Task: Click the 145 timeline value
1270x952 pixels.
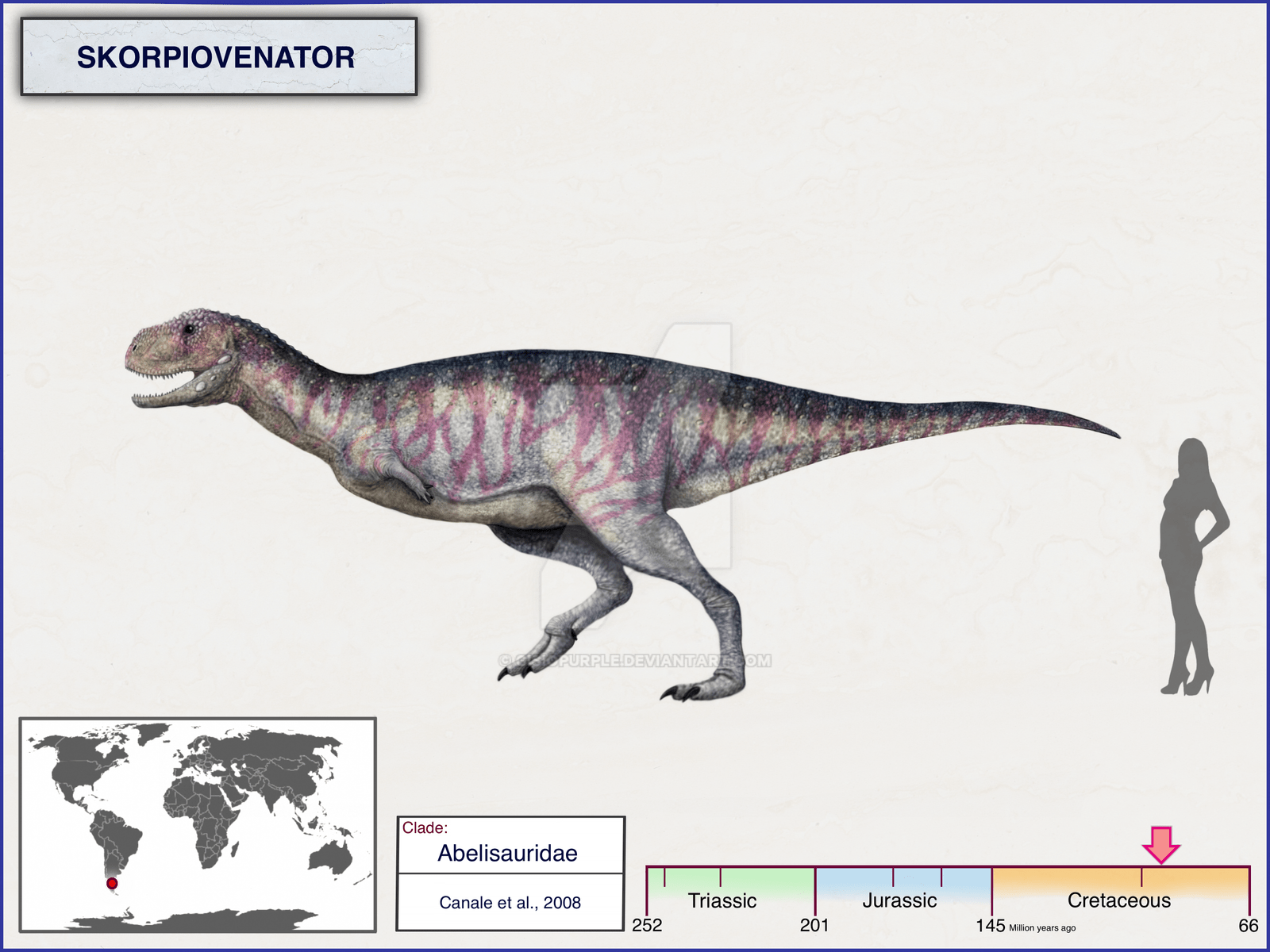Action: pos(991,926)
